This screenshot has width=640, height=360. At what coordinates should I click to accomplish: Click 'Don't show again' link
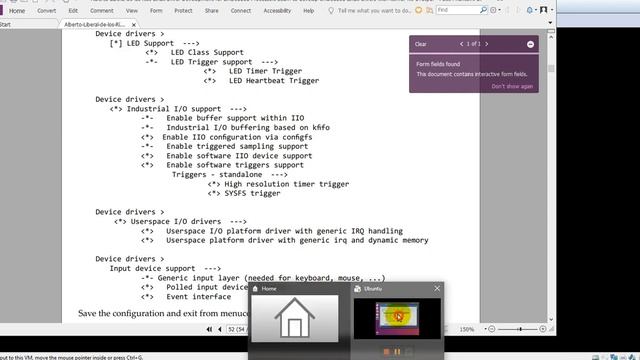click(x=512, y=86)
